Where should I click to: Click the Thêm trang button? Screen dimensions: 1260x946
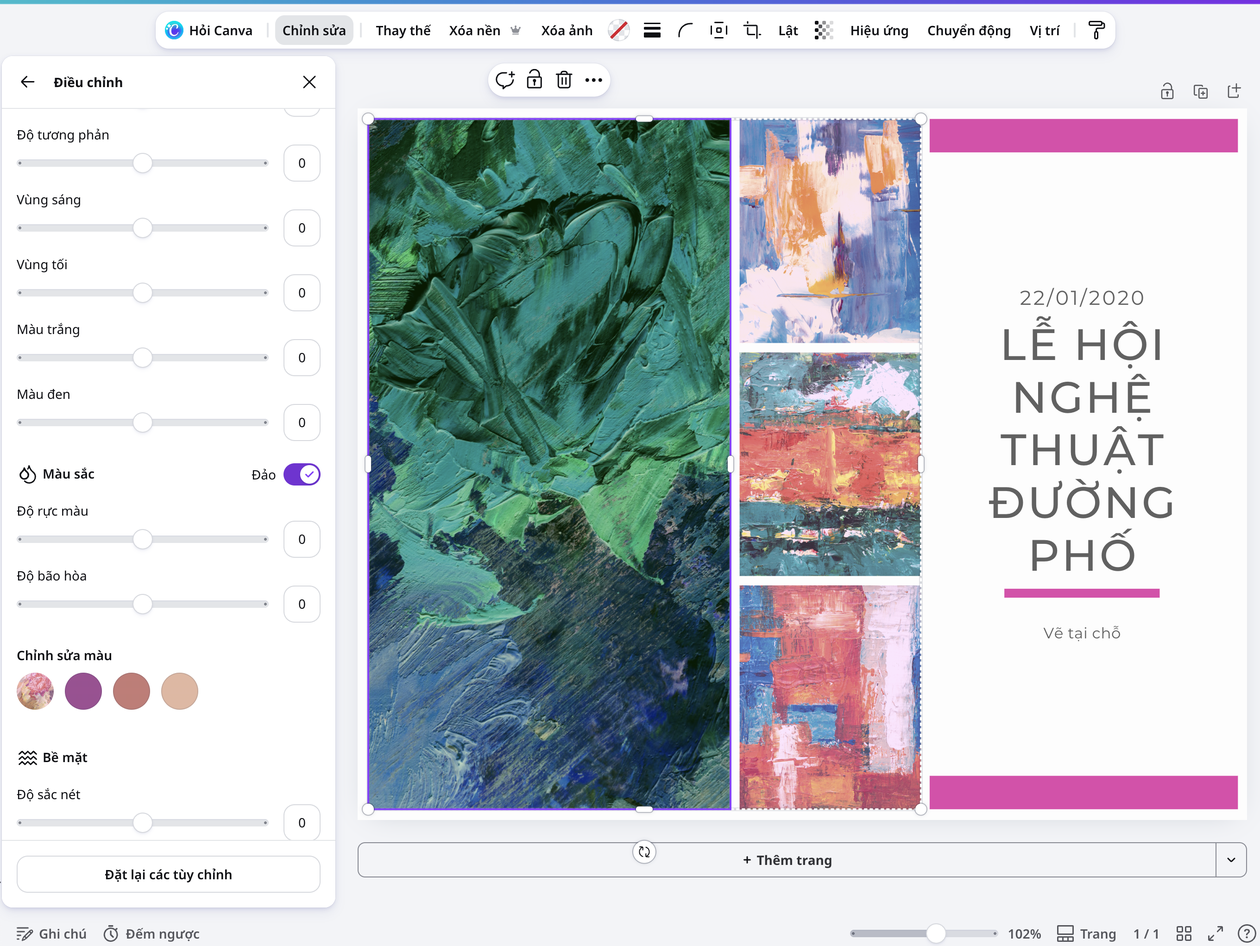(x=787, y=860)
